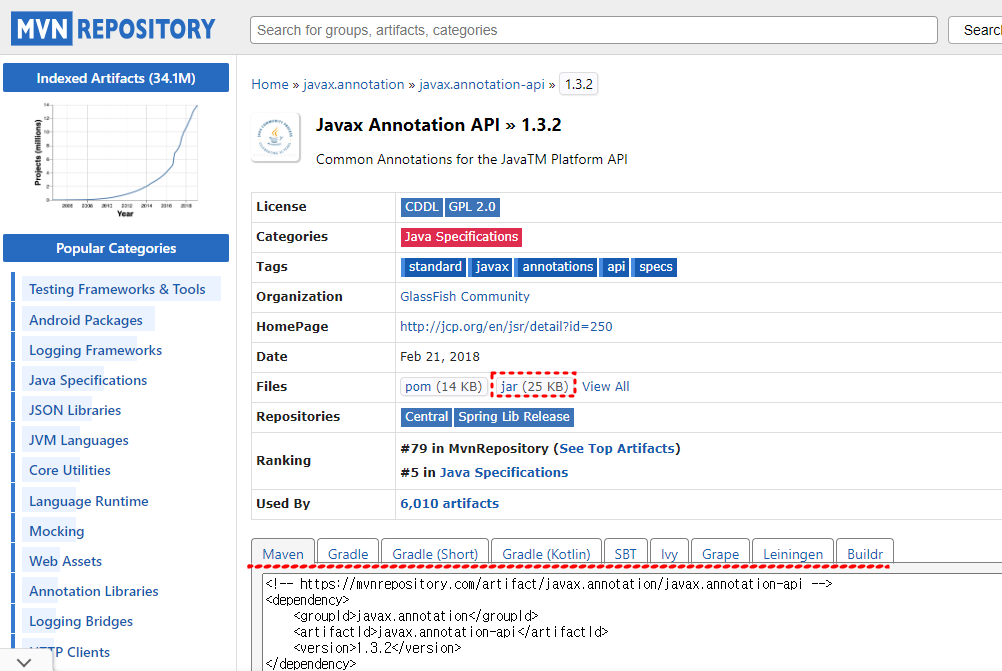Viewport: 1002px width, 671px height.
Task: Open Testing Frameworks & Tools category
Action: pos(117,289)
